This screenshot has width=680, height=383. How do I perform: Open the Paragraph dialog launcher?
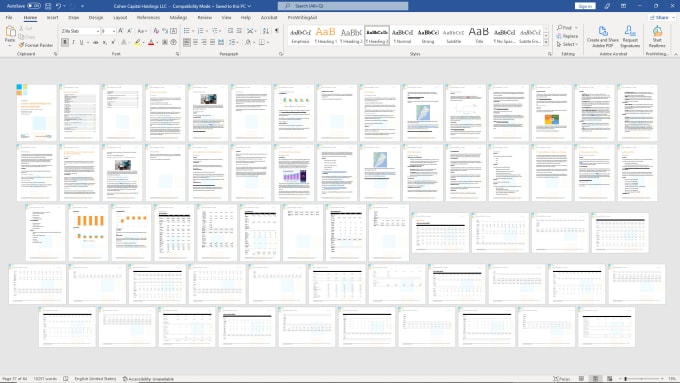pos(281,54)
